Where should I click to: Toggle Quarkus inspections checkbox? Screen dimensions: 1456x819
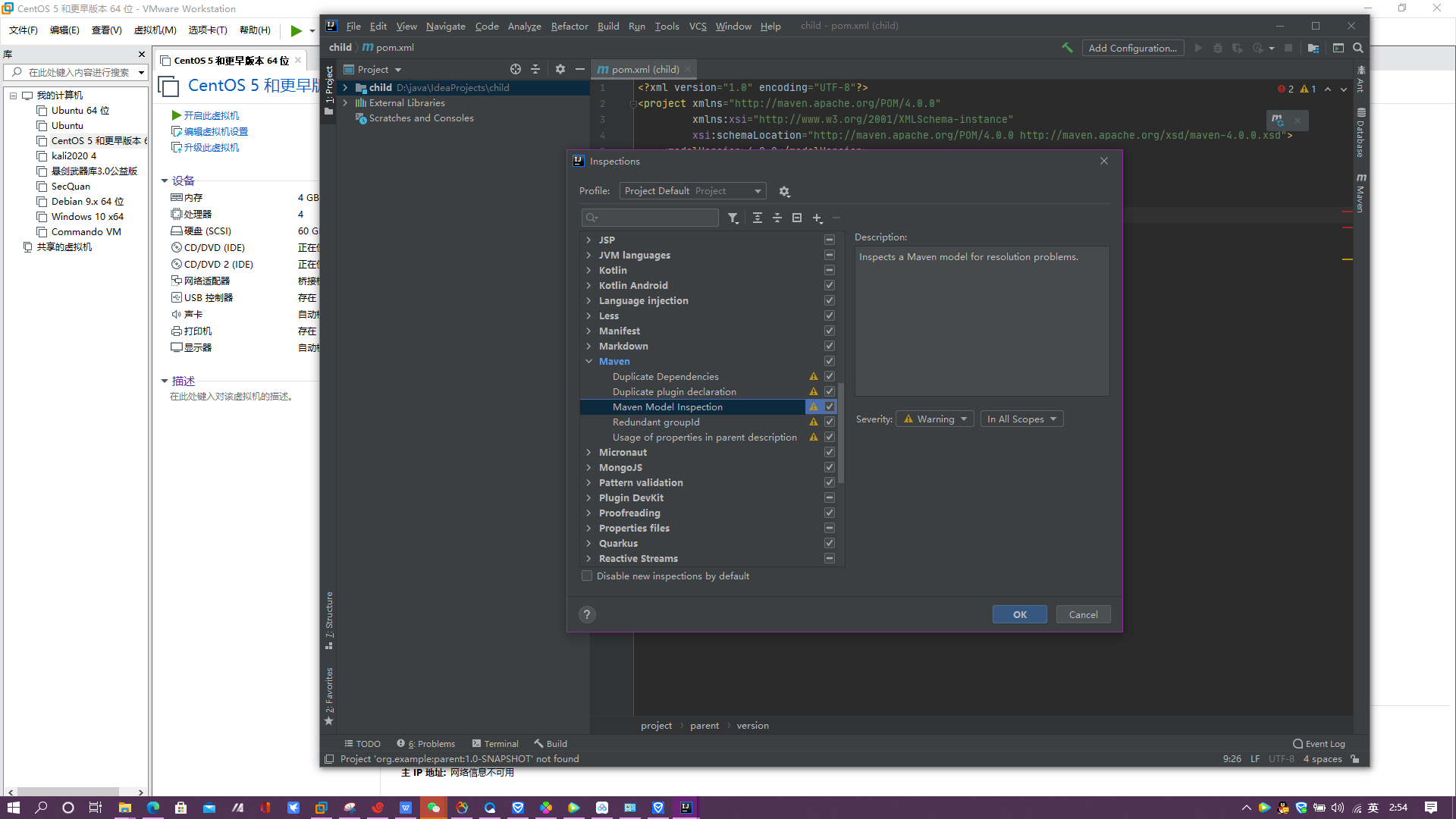coord(830,544)
